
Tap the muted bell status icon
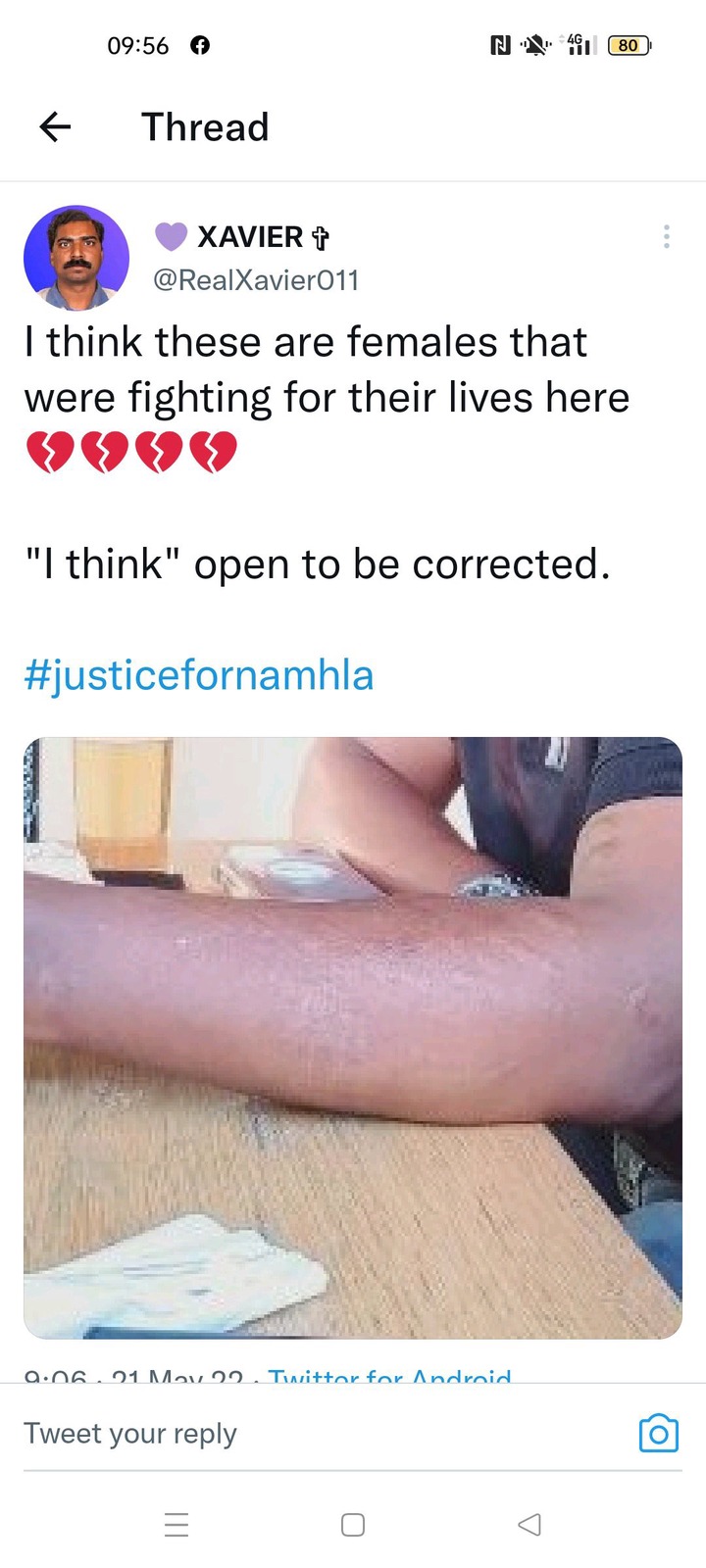(x=535, y=45)
